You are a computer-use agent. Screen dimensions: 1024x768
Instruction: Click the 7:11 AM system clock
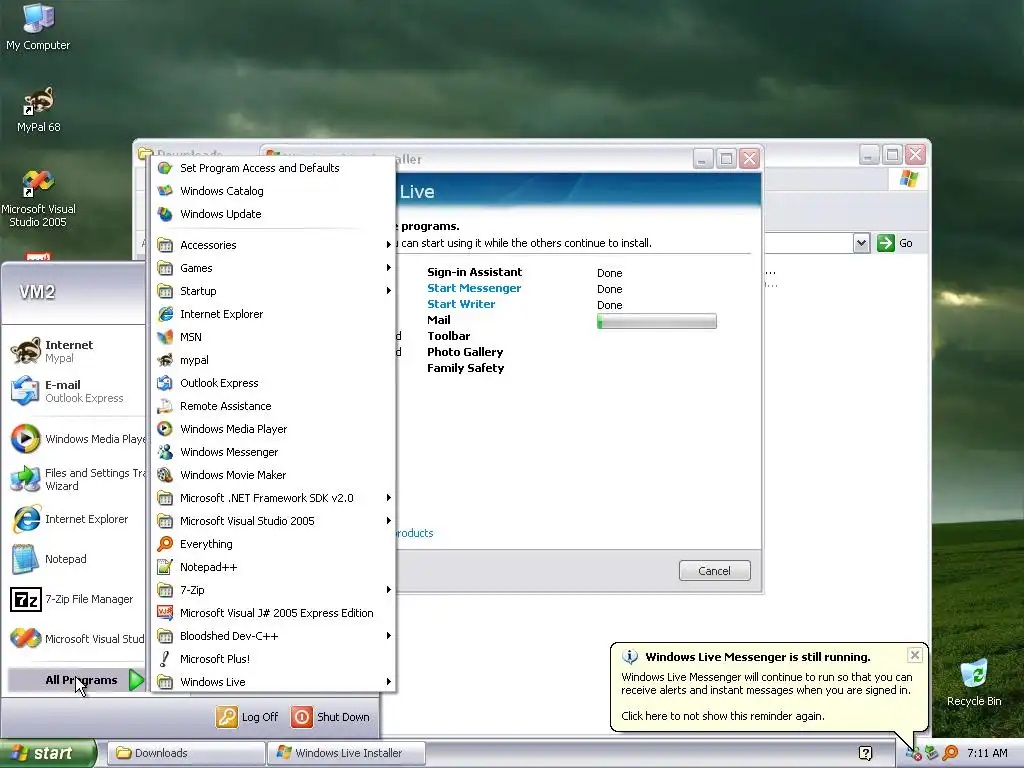(x=987, y=753)
